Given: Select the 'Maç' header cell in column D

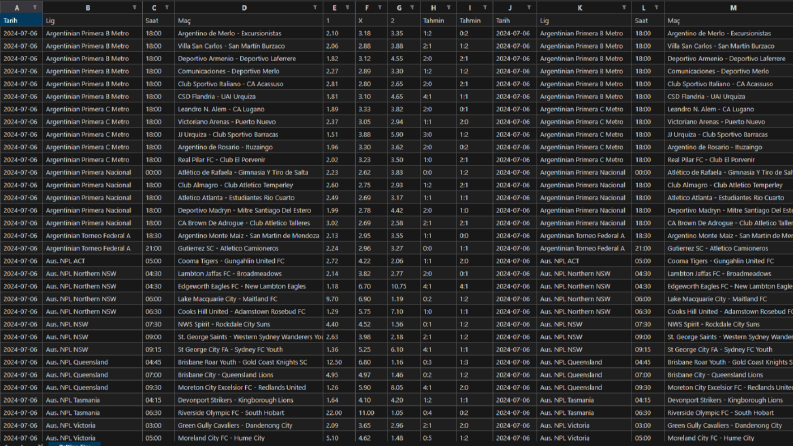Looking at the screenshot, I should click(249, 21).
